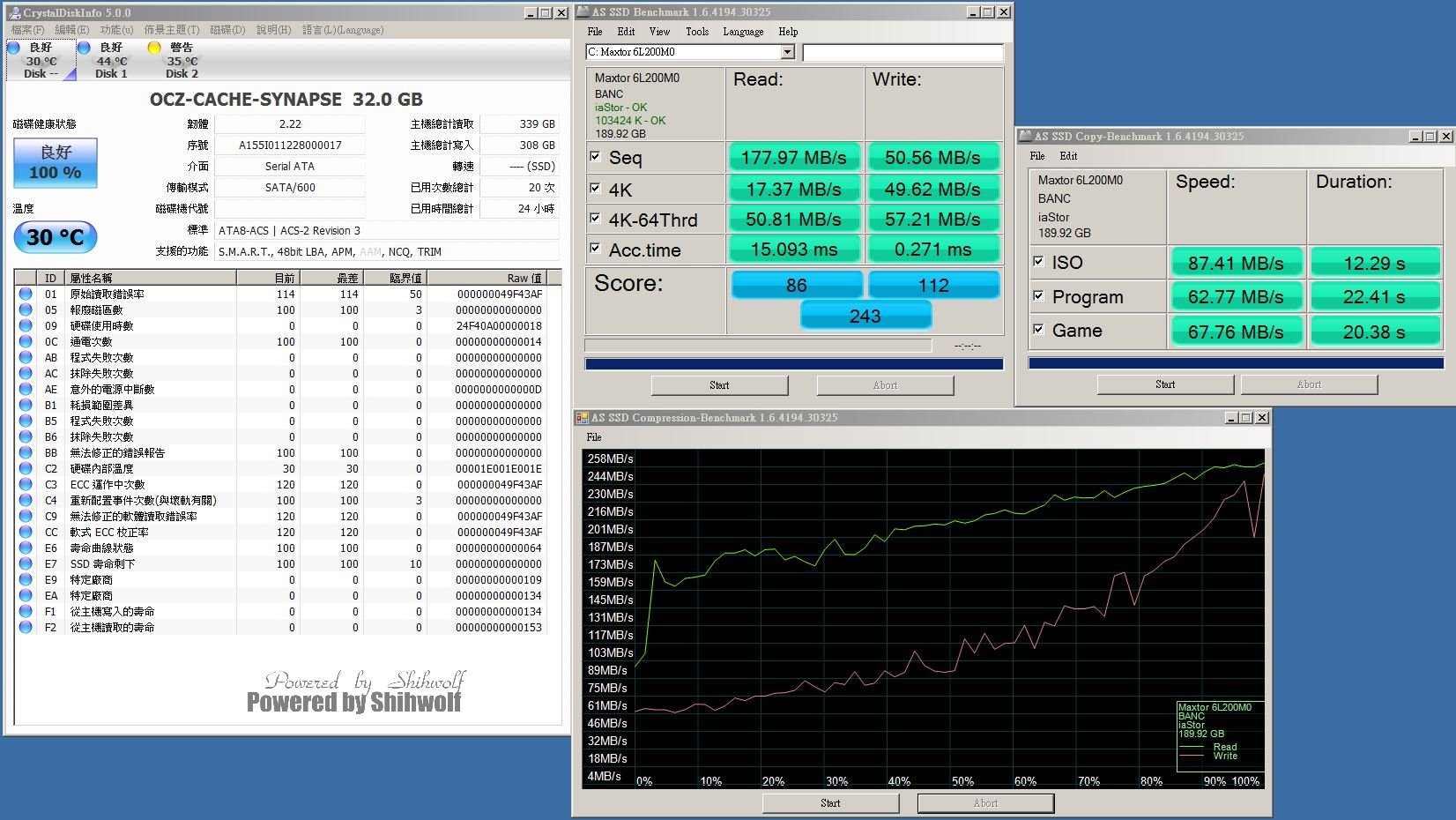Click Abort in Compression-Benchmark window
Viewport: 1456px width, 820px height.
tap(985, 803)
